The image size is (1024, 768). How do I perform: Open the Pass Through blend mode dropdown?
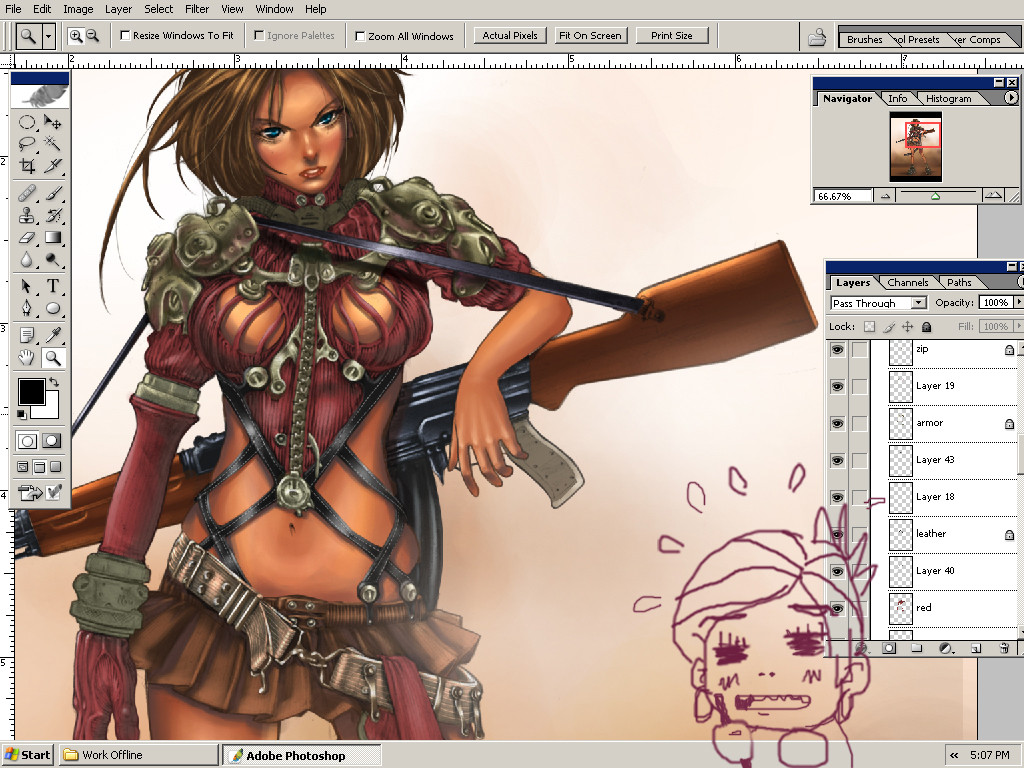click(919, 302)
